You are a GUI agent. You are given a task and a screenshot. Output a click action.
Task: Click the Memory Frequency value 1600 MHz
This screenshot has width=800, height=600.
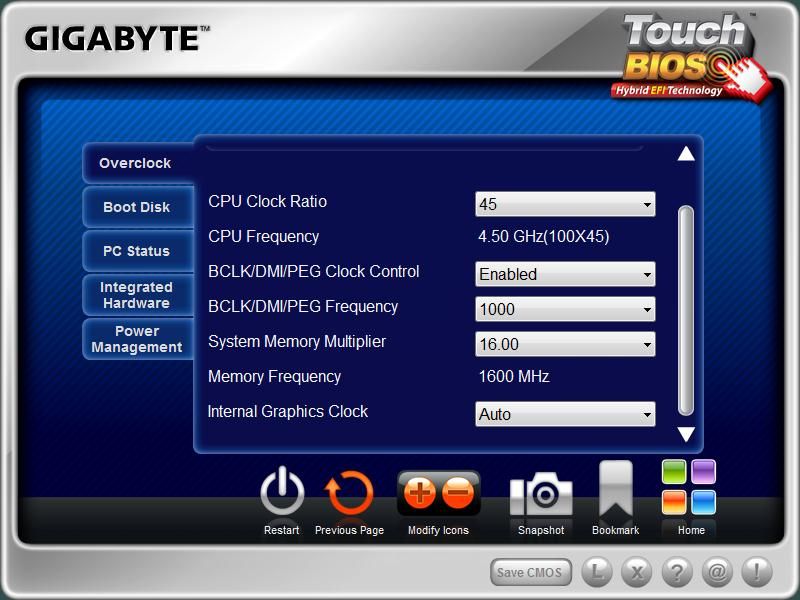(514, 377)
